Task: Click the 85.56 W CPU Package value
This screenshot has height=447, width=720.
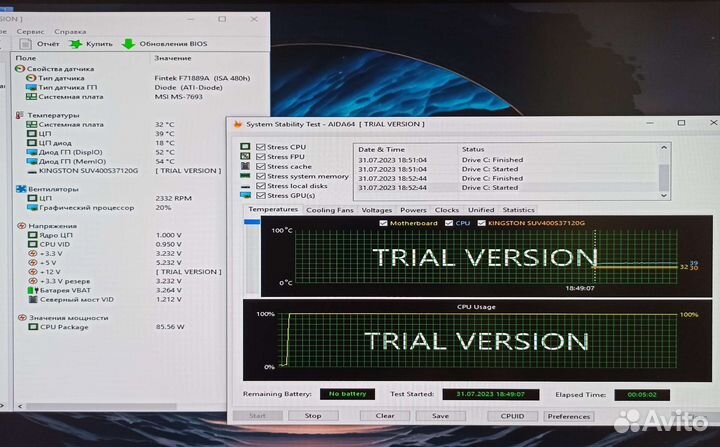Action: pyautogui.click(x=170, y=327)
